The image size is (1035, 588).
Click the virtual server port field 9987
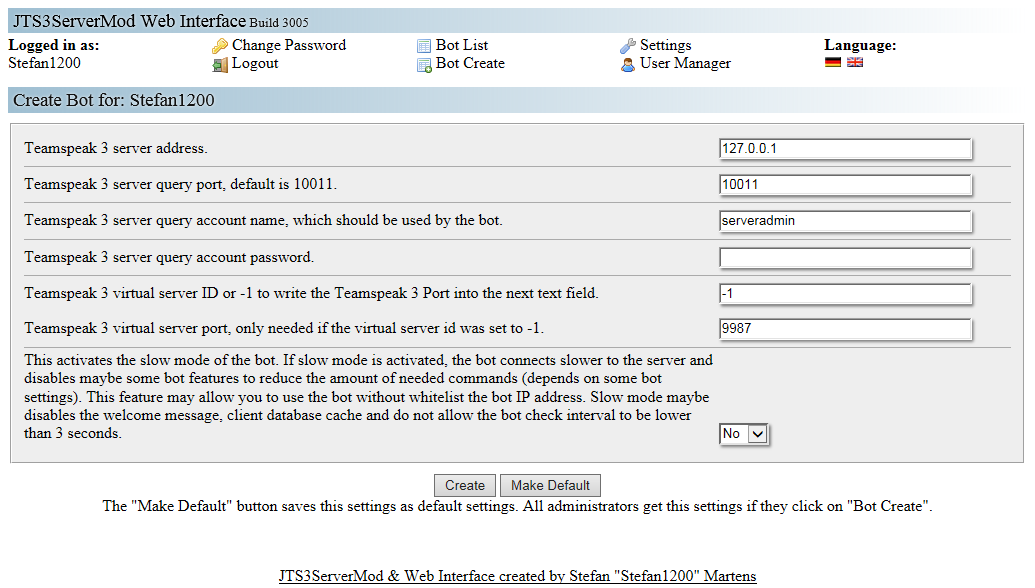point(845,329)
